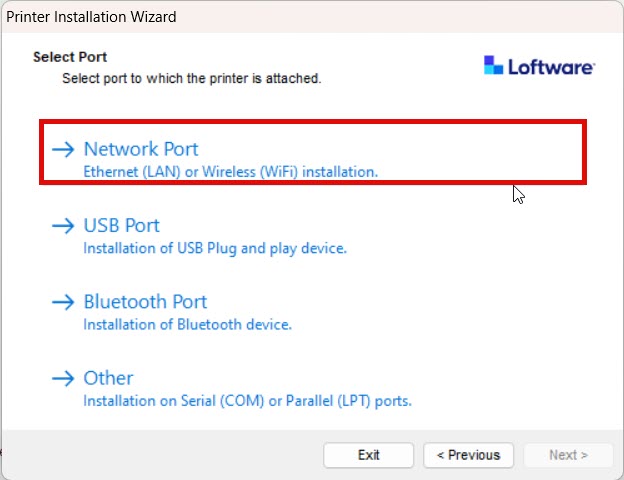Click Installation of USB Plug and play text
Image resolution: width=624 pixels, height=480 pixels.
point(215,248)
